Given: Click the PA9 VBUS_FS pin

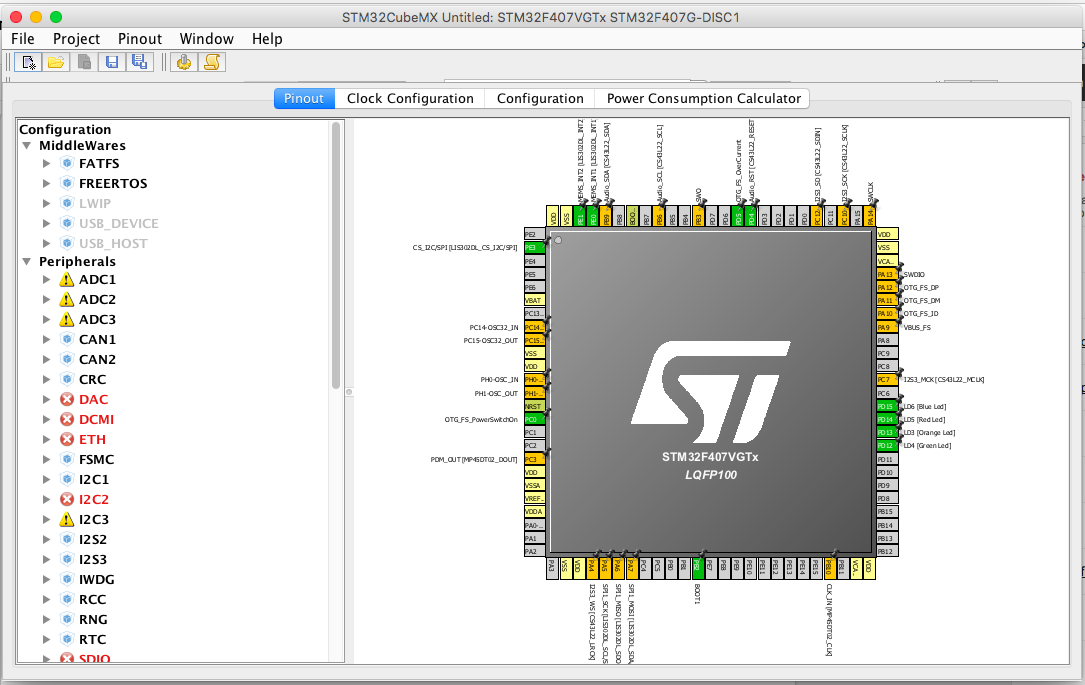Looking at the screenshot, I should pos(886,327).
